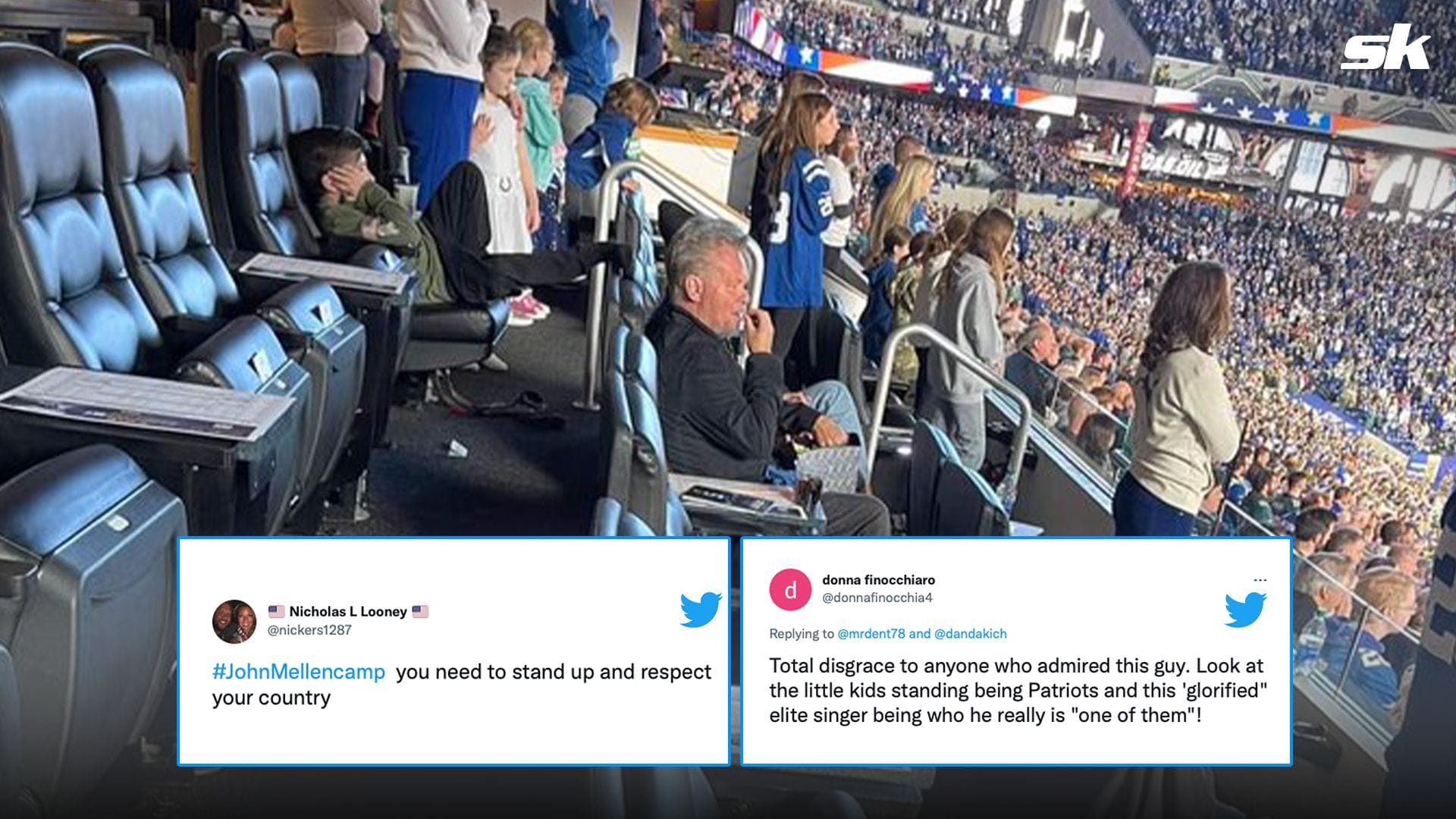Click the donna finocchiaro display name
The image size is (1456, 819).
[878, 580]
